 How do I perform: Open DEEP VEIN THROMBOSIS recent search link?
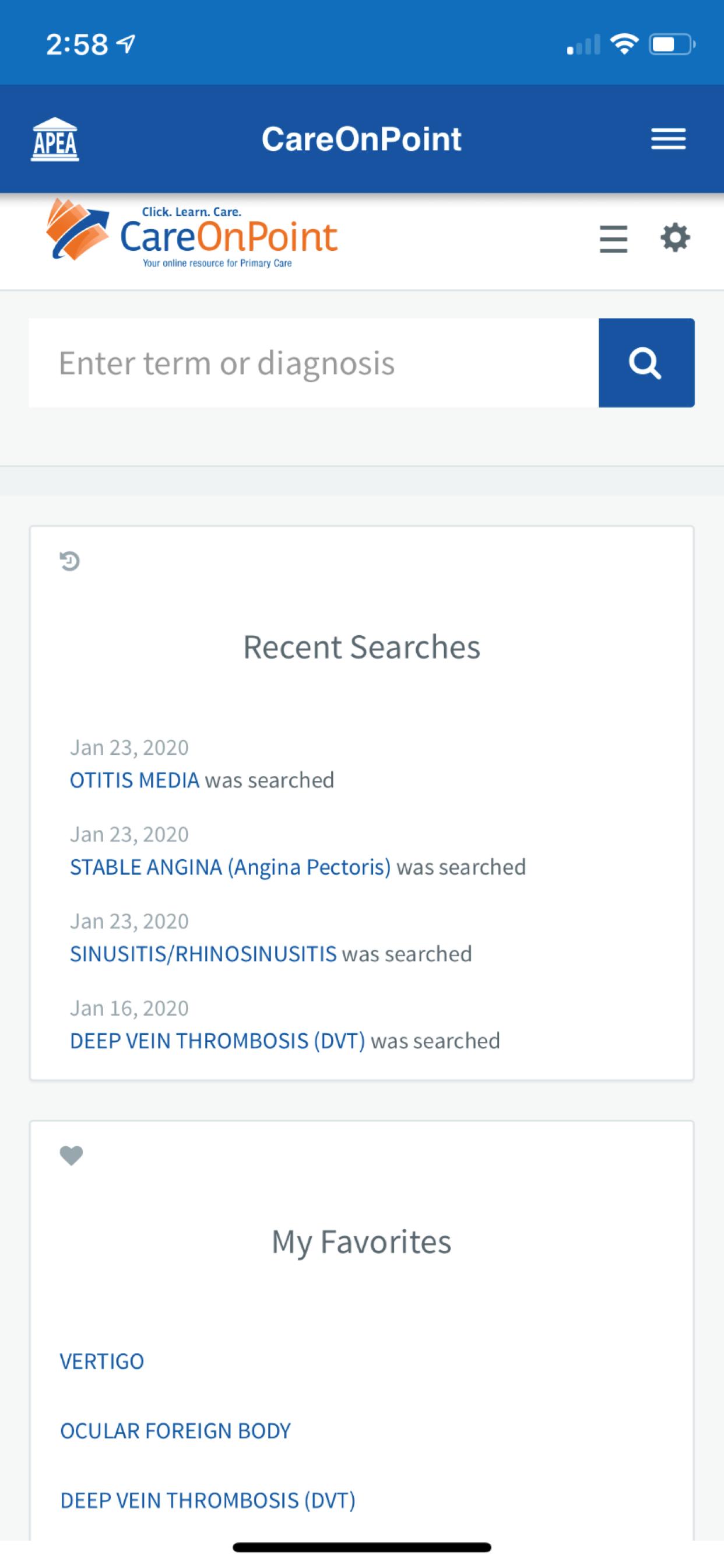[217, 1041]
